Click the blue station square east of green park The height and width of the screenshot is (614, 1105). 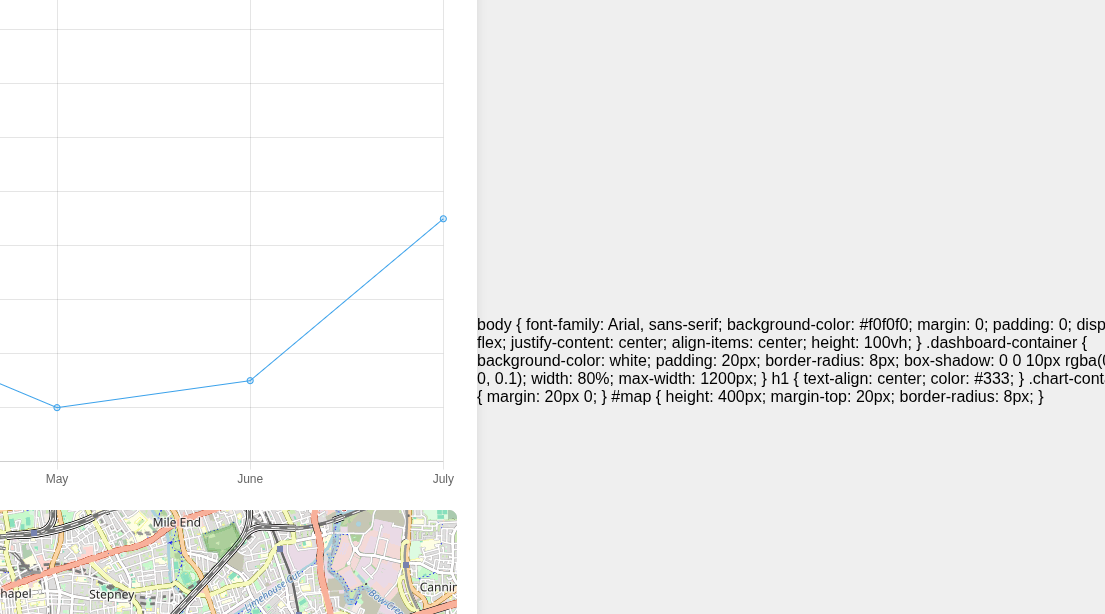281,548
